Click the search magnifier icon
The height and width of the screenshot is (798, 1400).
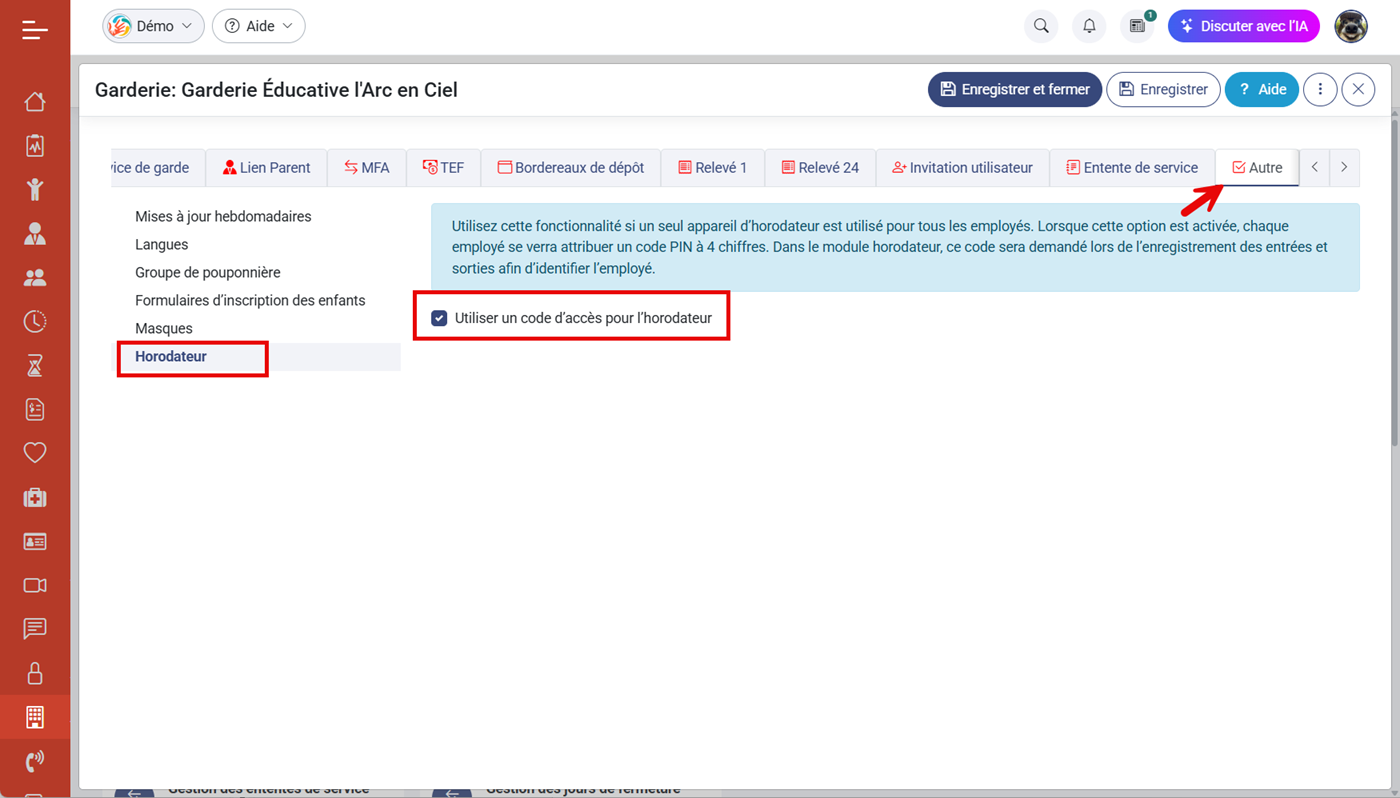pos(1041,26)
